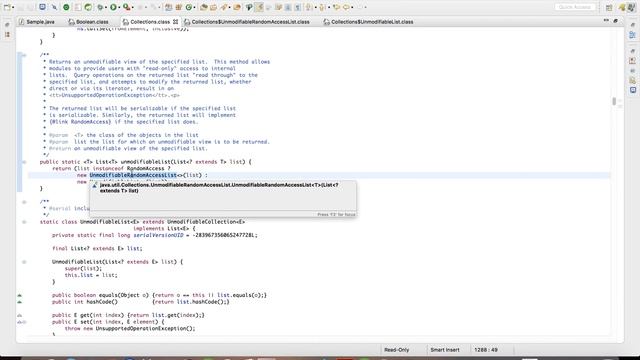
Task: Minimize the editor area
Action: point(606,20)
